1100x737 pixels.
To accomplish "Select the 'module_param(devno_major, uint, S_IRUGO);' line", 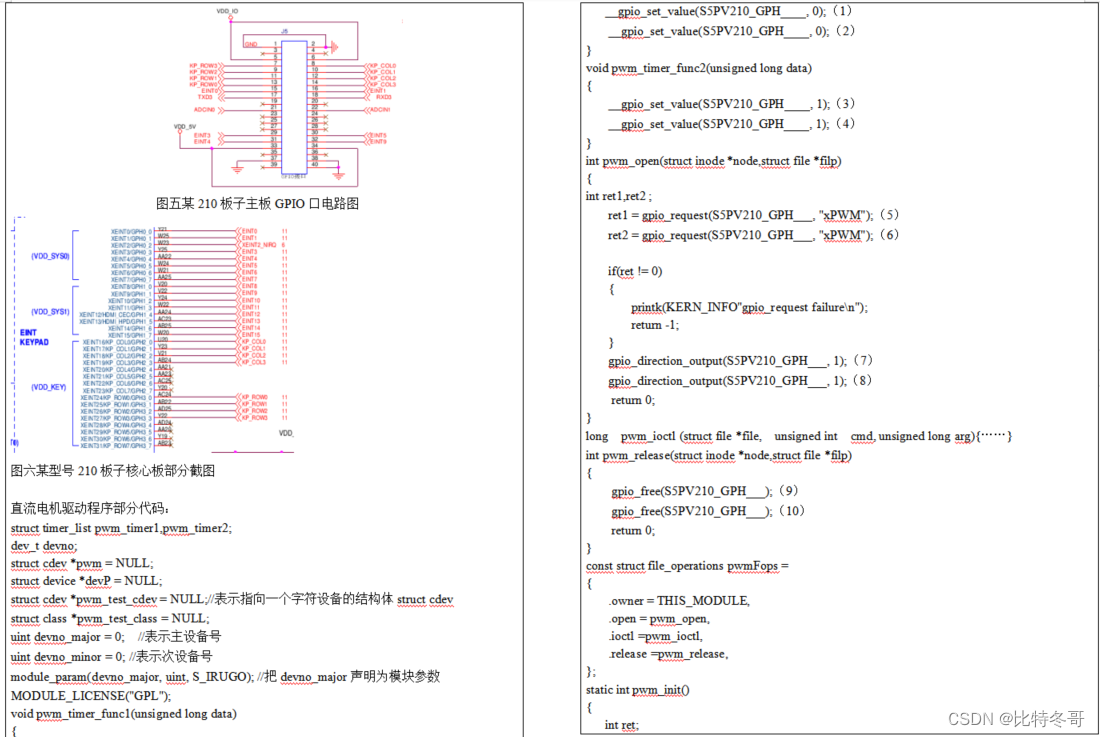I will pos(225,677).
